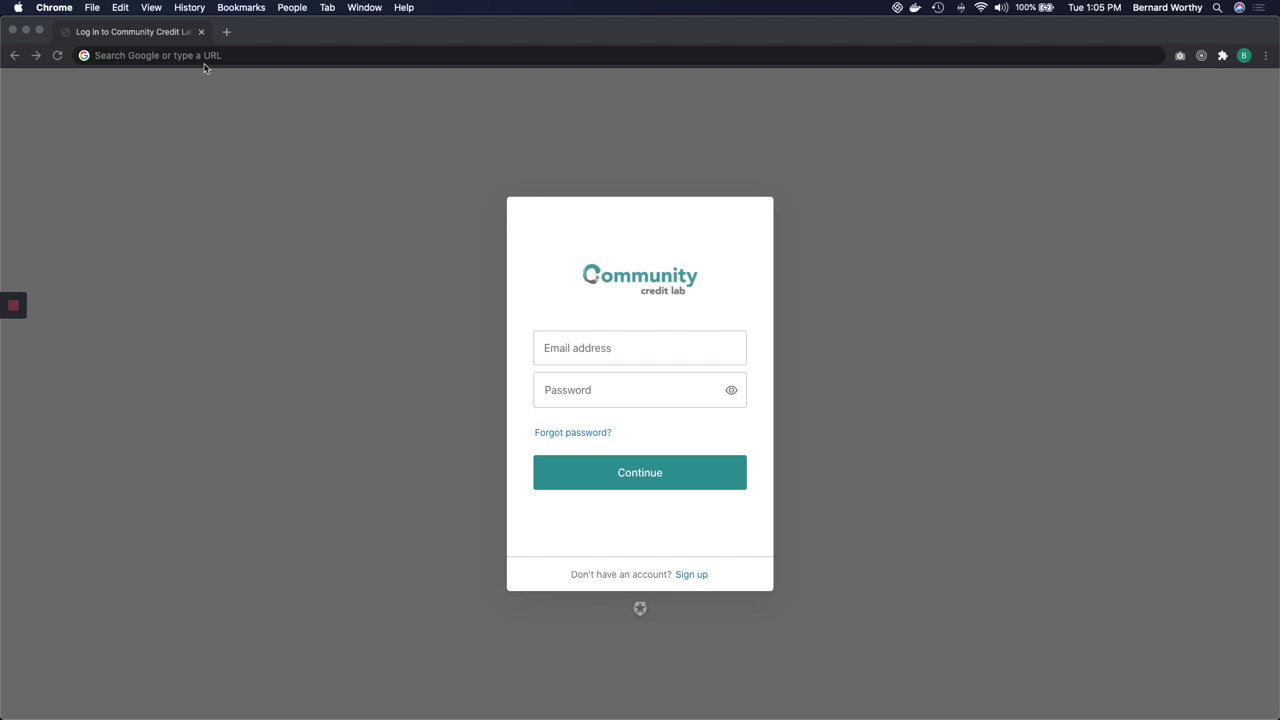Open the Help menu
This screenshot has width=1280, height=720.
[404, 8]
